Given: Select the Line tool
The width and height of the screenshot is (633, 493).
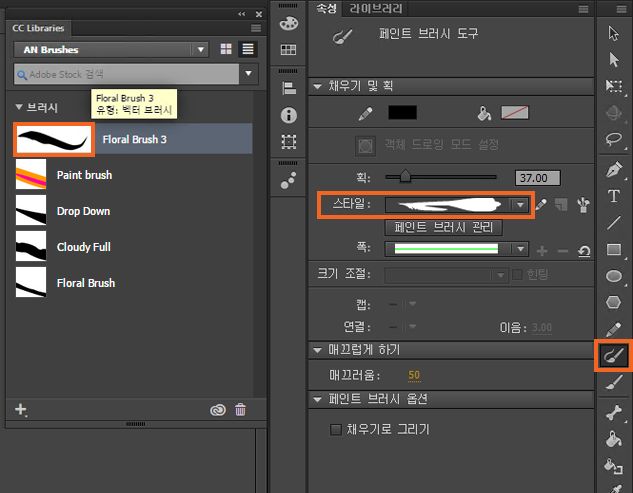Looking at the screenshot, I should coord(614,222).
